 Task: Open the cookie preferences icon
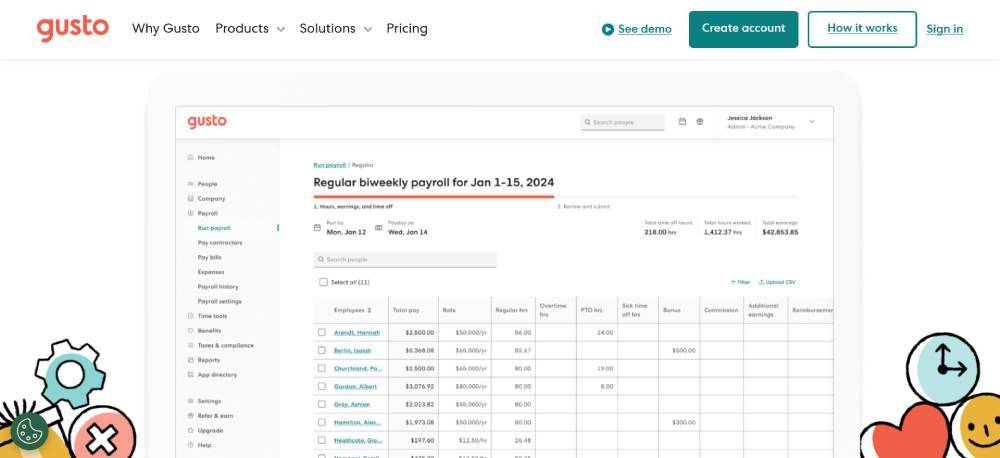coord(30,431)
